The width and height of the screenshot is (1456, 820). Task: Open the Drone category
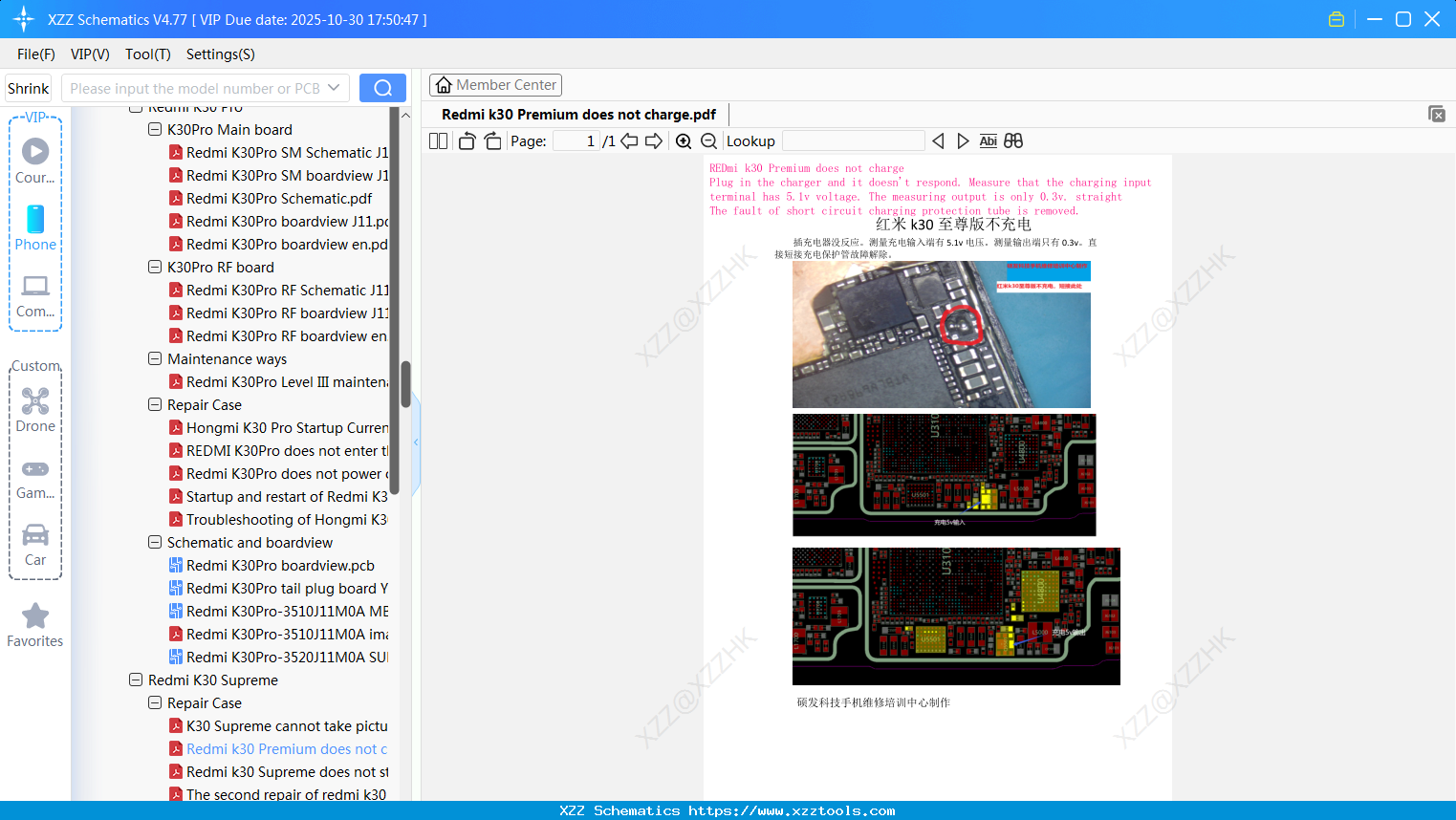(x=35, y=409)
